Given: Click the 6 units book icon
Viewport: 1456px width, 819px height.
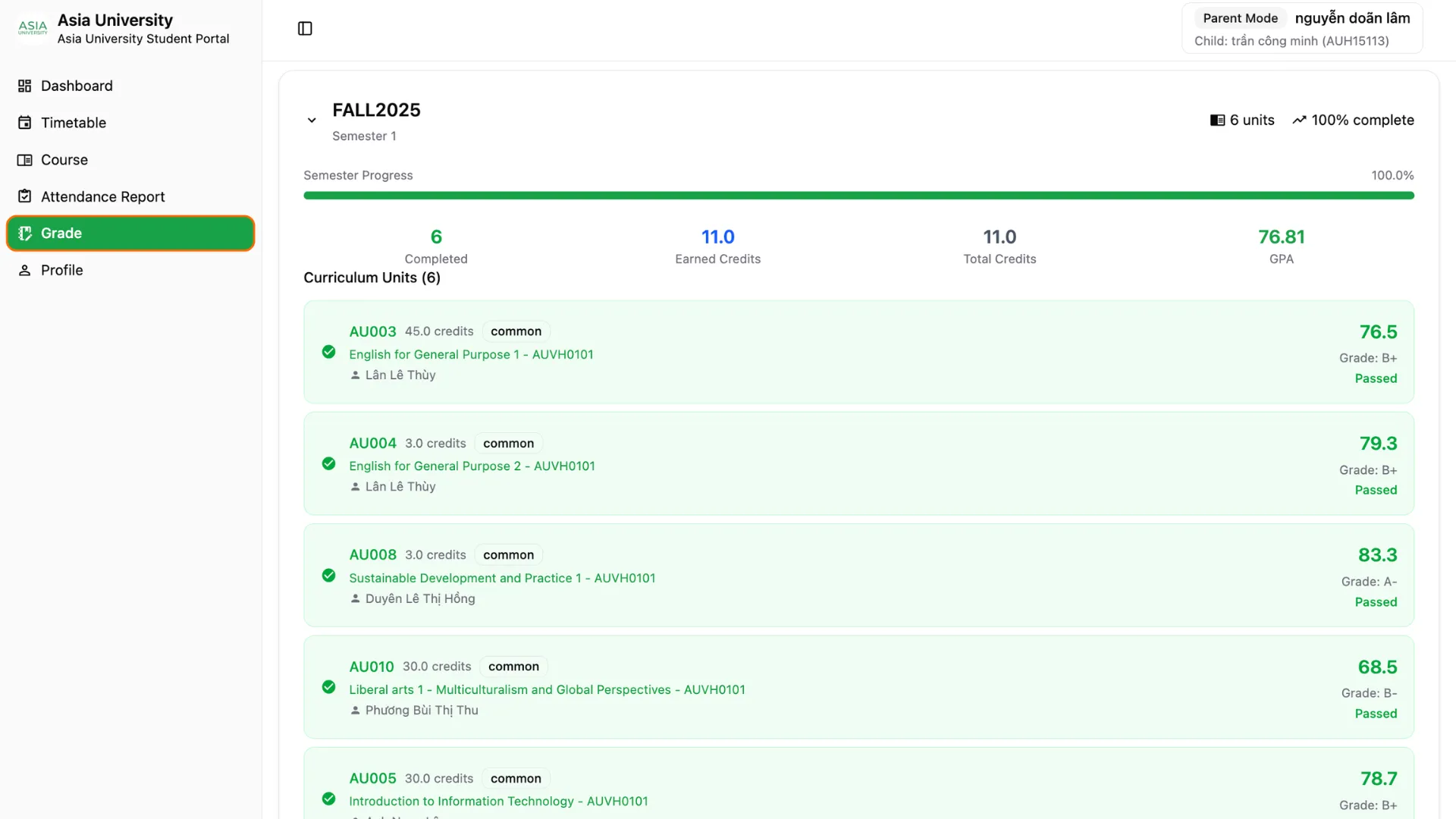Looking at the screenshot, I should coord(1217,120).
